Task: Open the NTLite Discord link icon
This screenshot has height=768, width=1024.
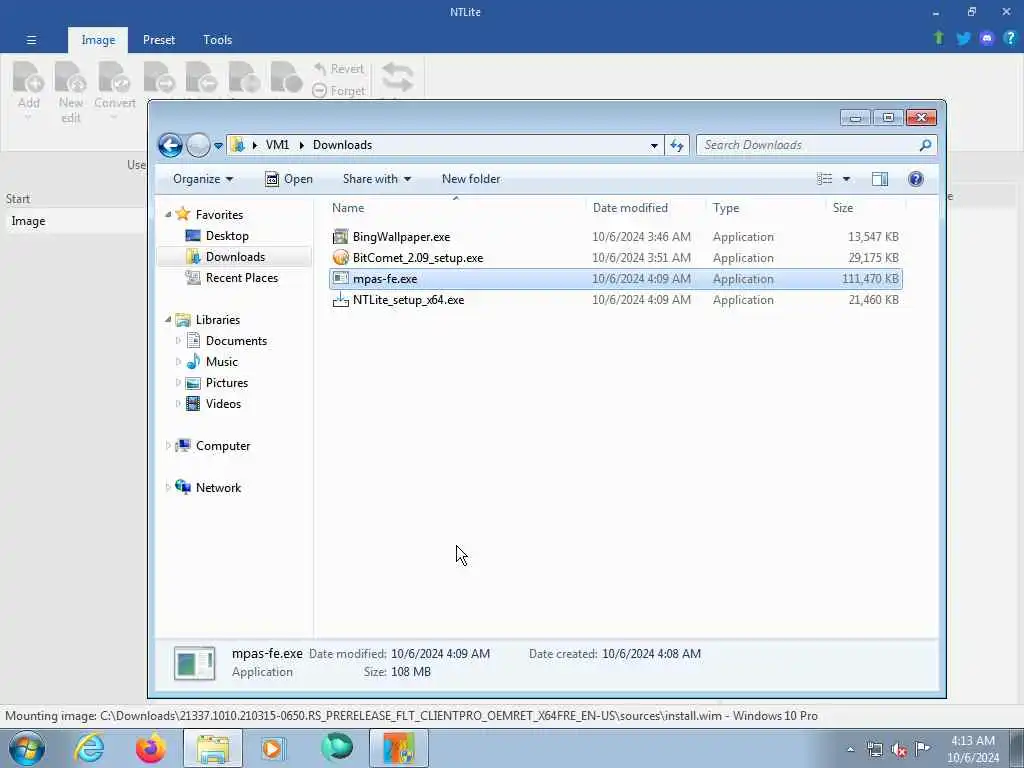Action: tap(987, 39)
